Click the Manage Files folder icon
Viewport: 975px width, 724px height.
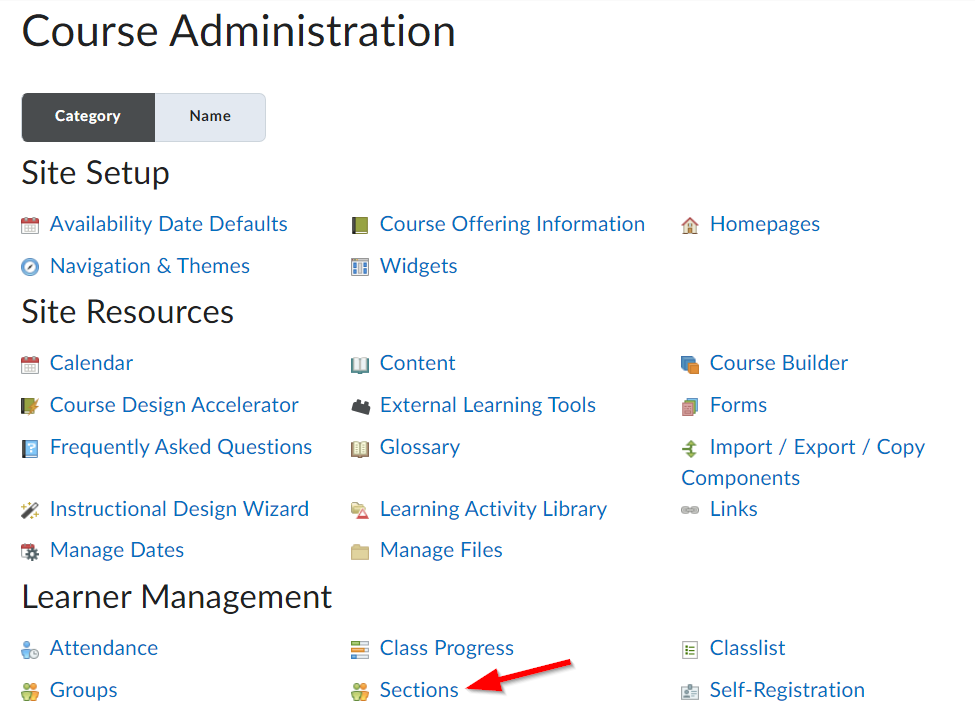360,550
